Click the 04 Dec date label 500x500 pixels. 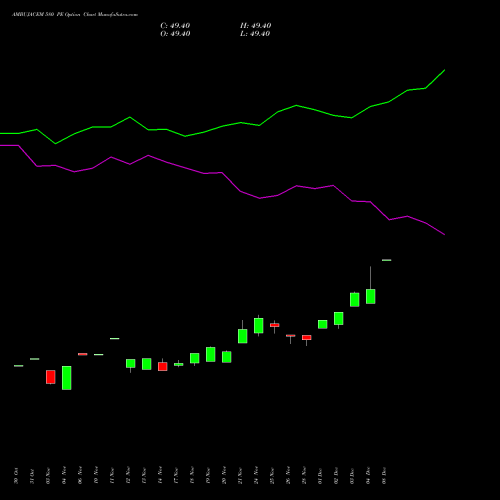[368, 476]
